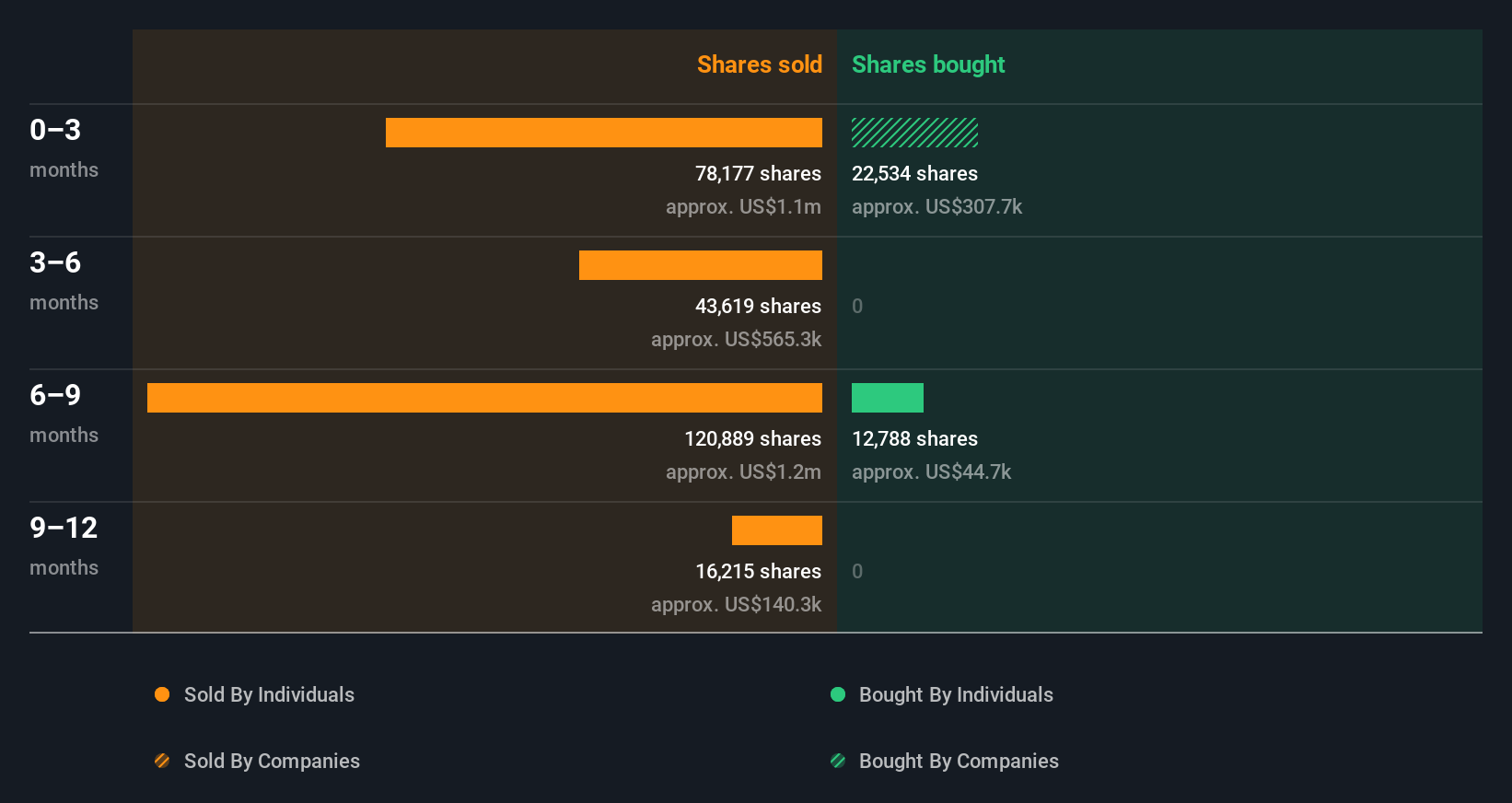
Task: Click the 9–12 row label
Action: click(64, 528)
